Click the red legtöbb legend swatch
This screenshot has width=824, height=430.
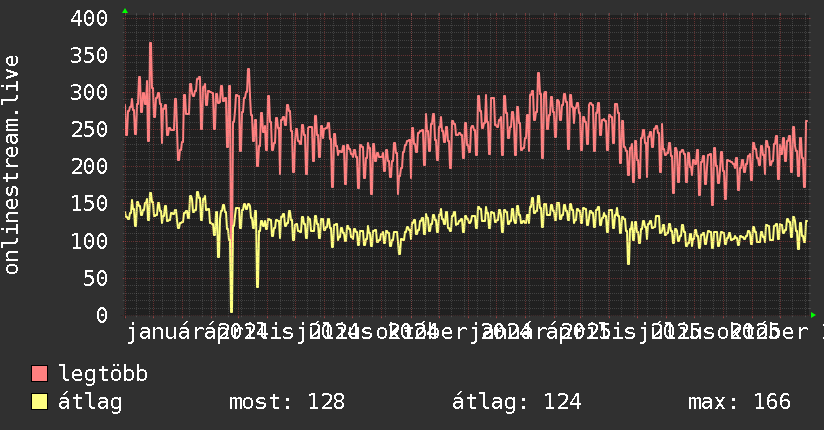click(39, 374)
